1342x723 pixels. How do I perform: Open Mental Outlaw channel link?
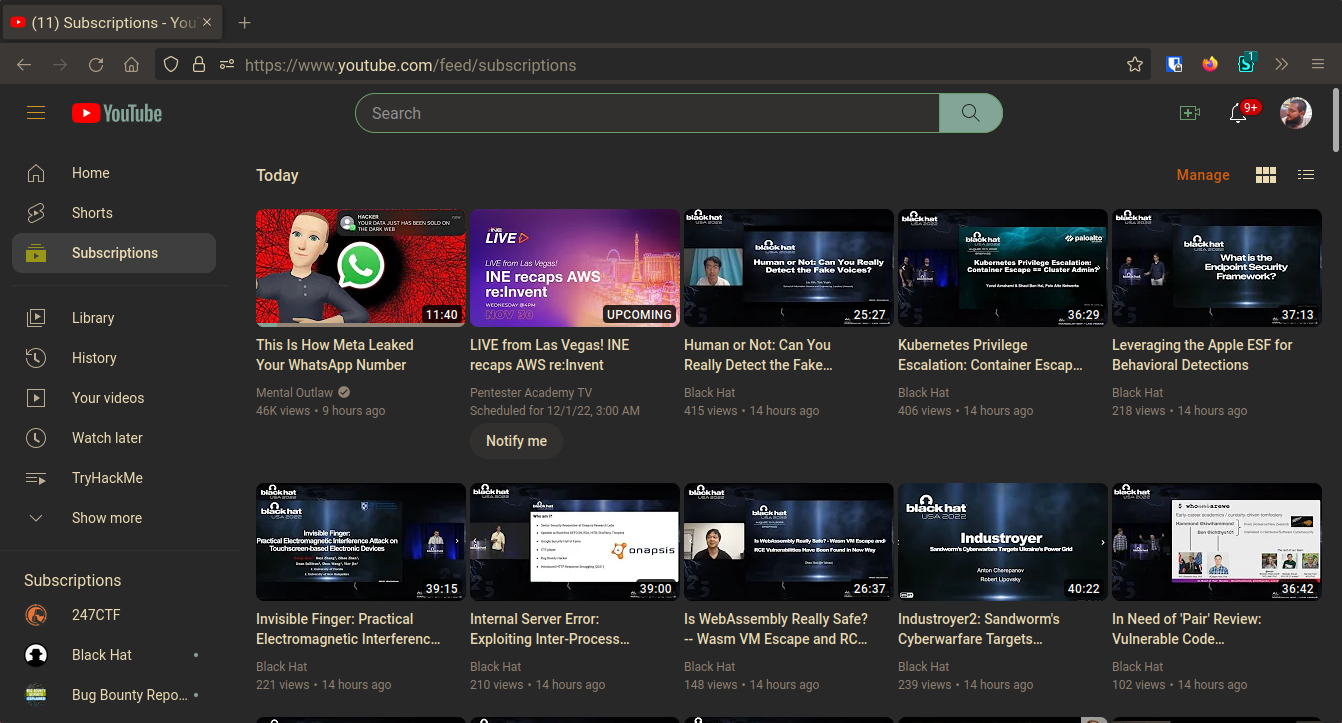click(294, 393)
